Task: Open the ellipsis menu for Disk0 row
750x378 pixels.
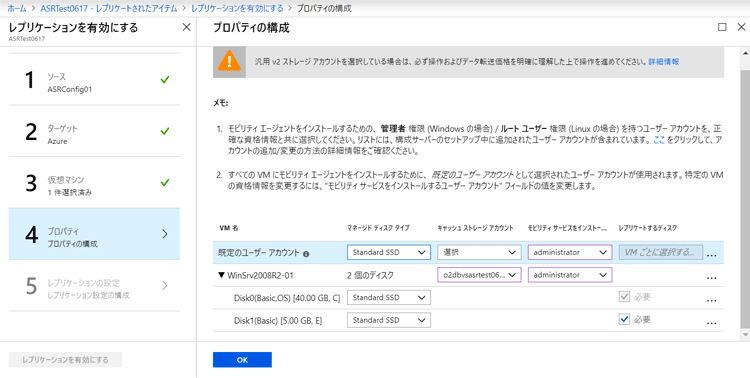Action: [x=711, y=299]
